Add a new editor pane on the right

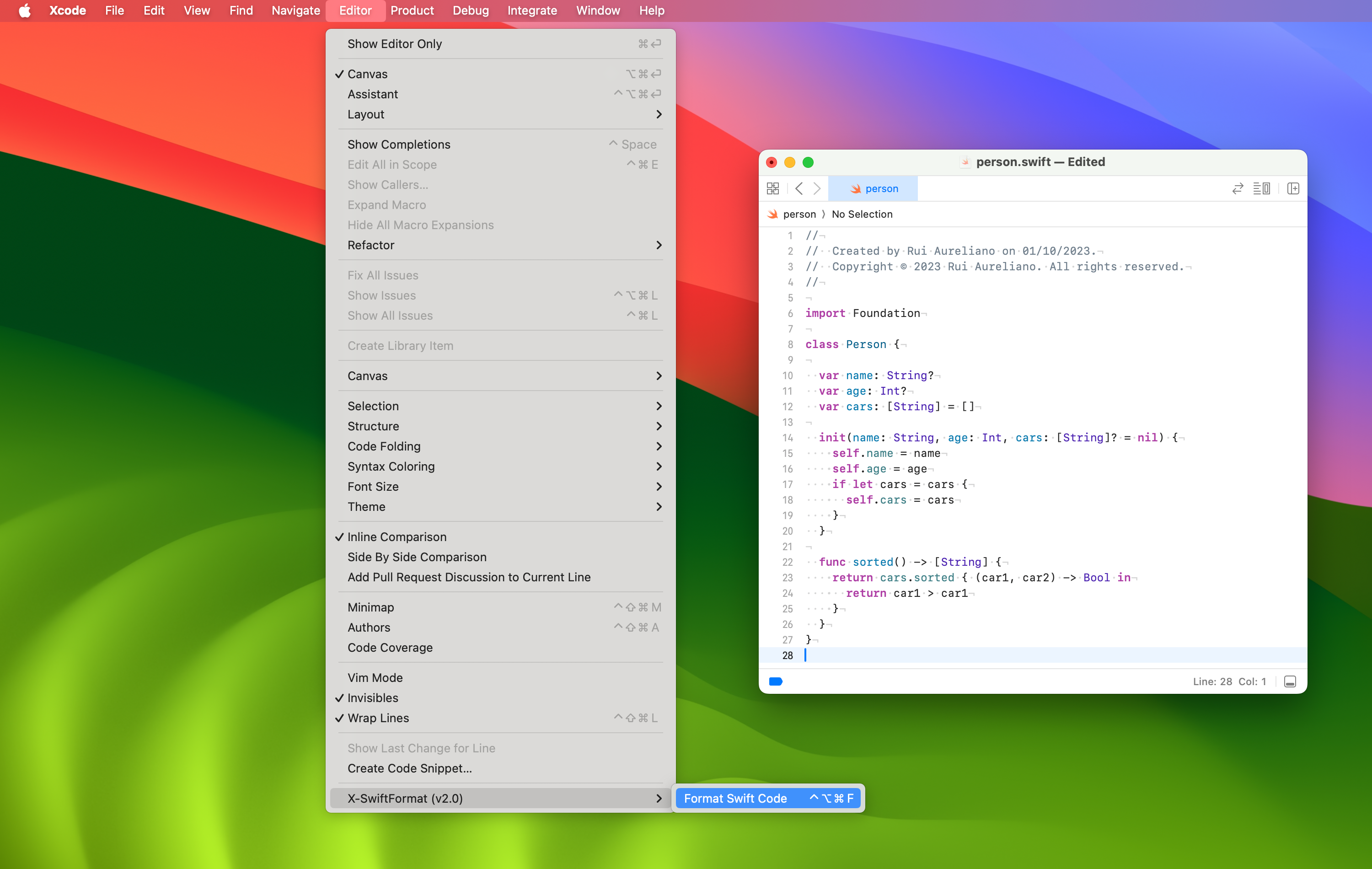point(1293,188)
